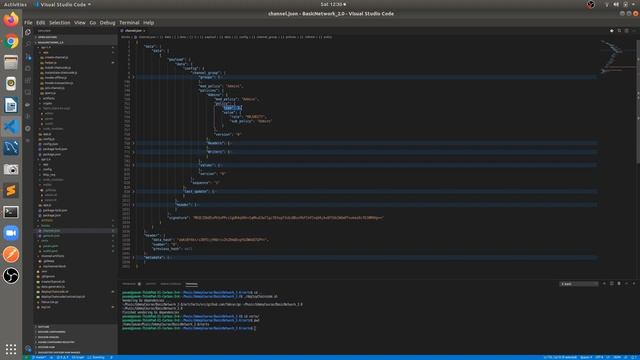Maximize the terminal panel size

point(626,284)
